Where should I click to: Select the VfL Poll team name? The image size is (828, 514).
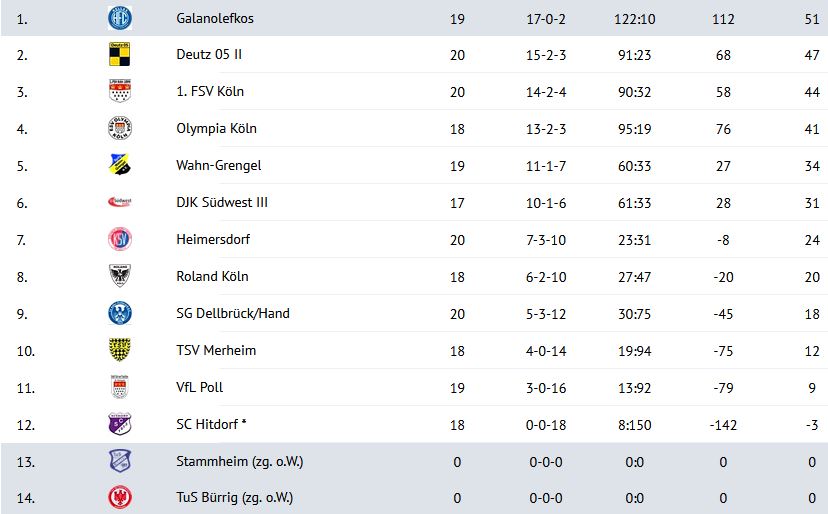(x=200, y=387)
